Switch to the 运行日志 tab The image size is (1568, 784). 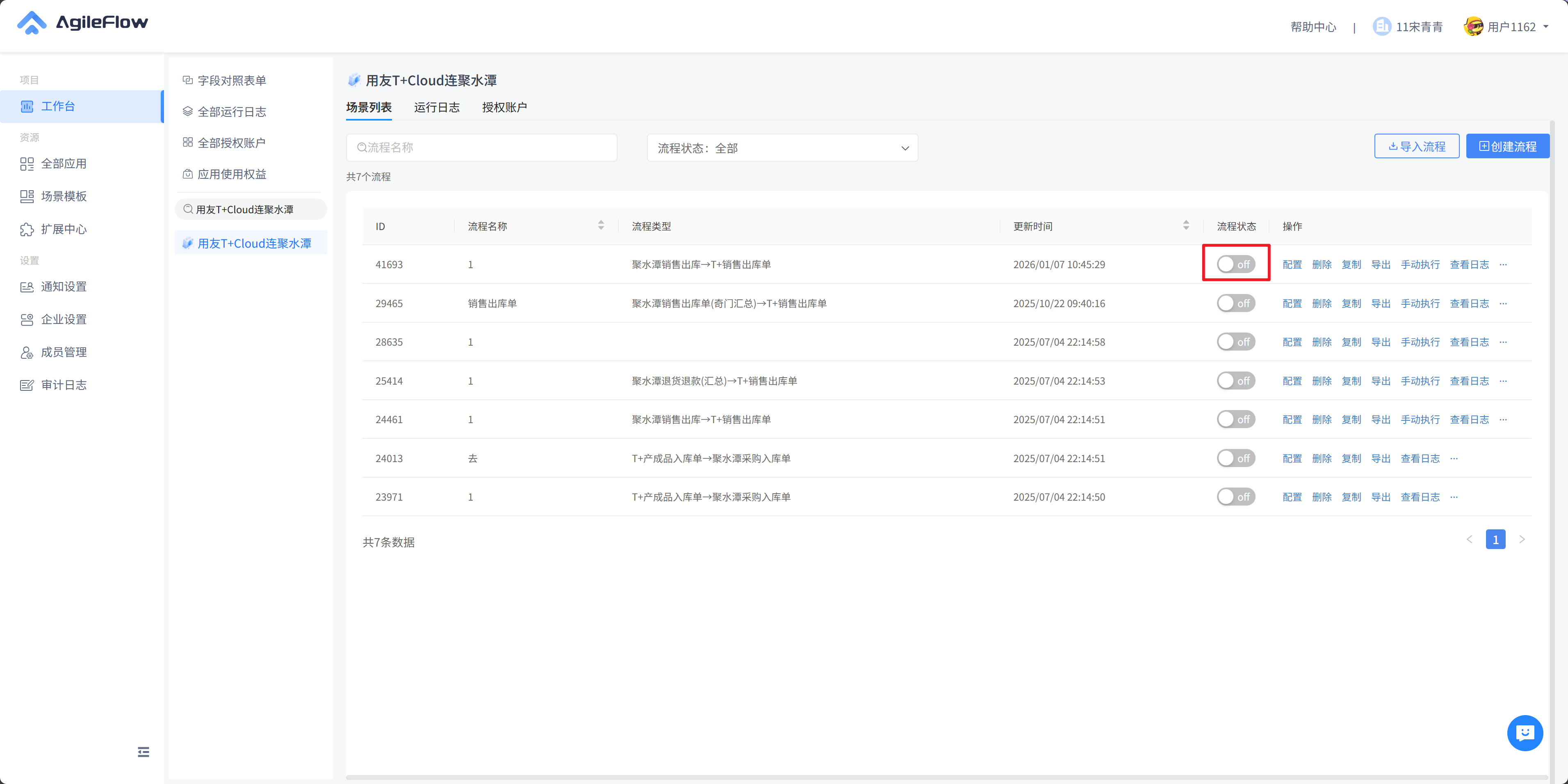pyautogui.click(x=436, y=107)
